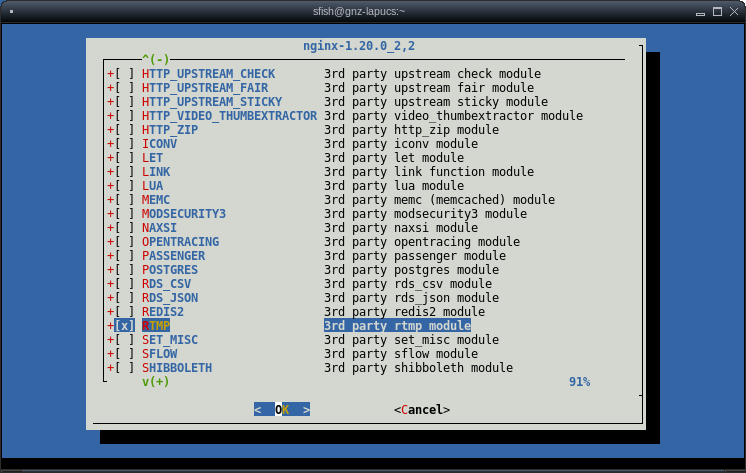
Task: Toggle HTTP_VIDEO_THUMBEXTRACTOR checkbox
Action: click(x=124, y=116)
